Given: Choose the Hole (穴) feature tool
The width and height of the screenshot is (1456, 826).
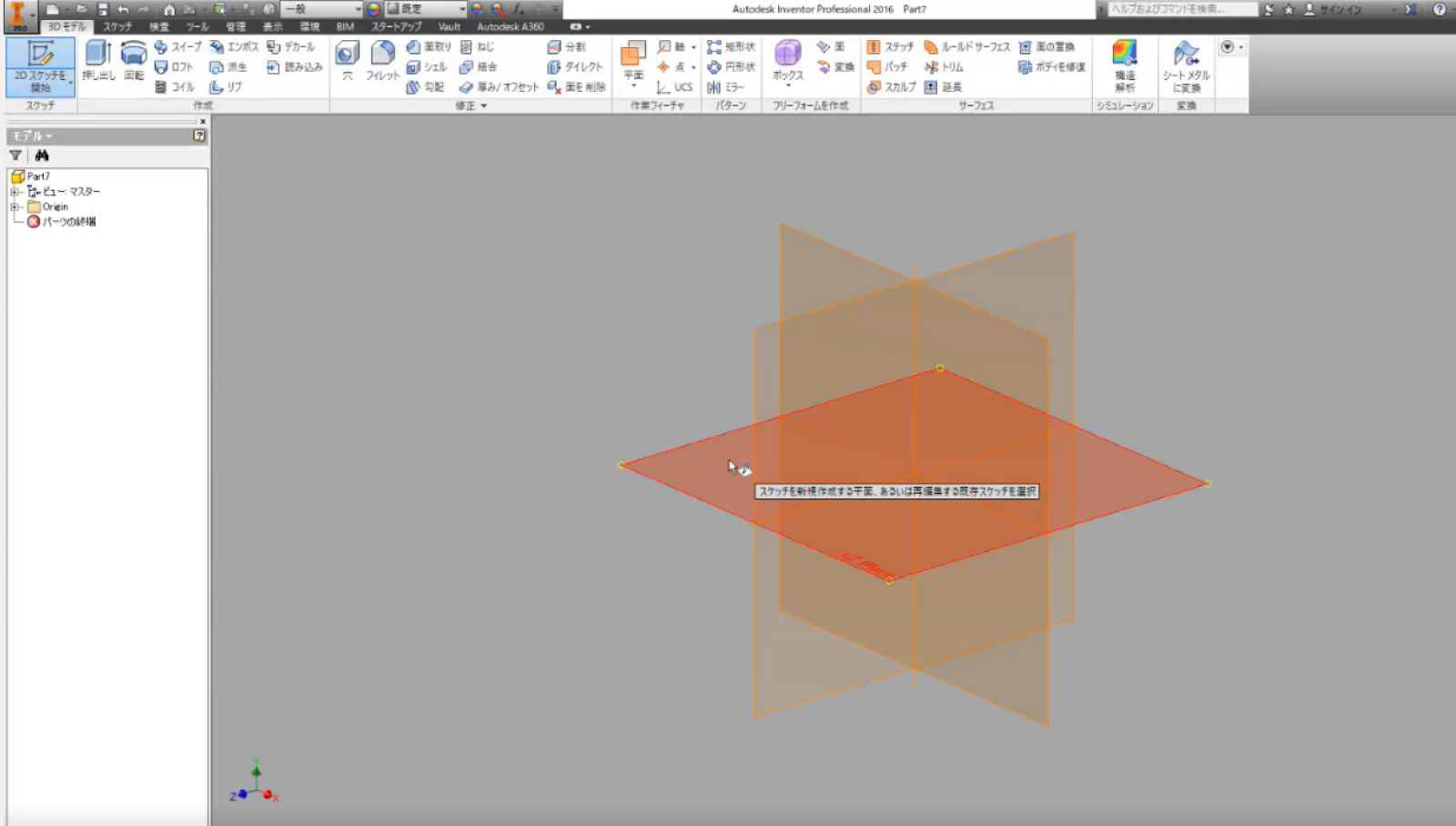Looking at the screenshot, I should pyautogui.click(x=347, y=62).
